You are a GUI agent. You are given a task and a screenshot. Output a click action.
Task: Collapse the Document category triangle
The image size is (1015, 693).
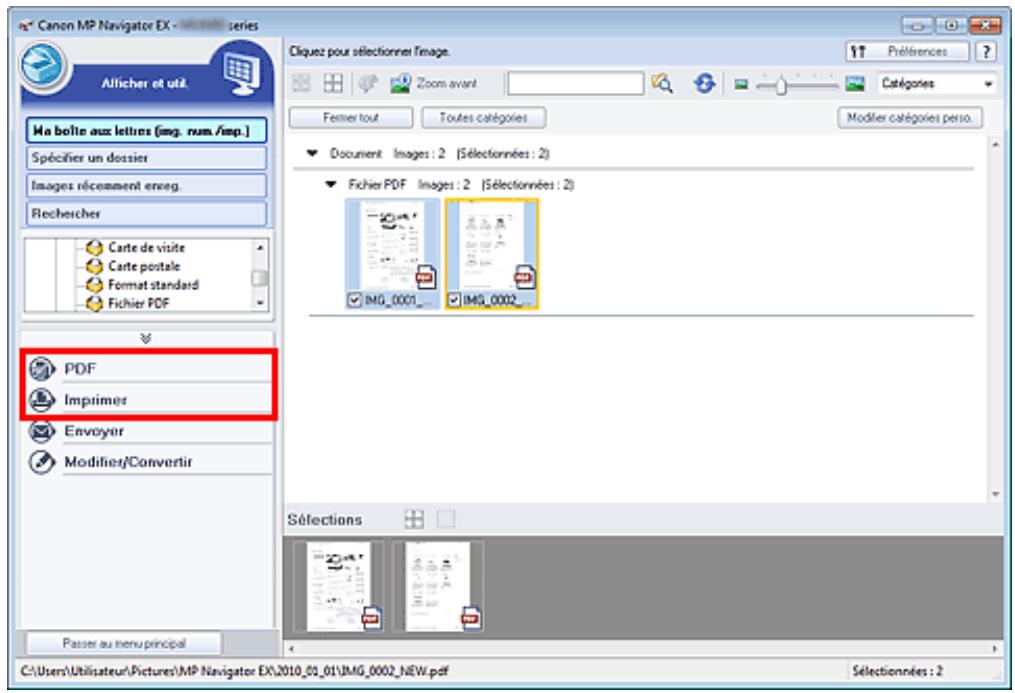[312, 153]
